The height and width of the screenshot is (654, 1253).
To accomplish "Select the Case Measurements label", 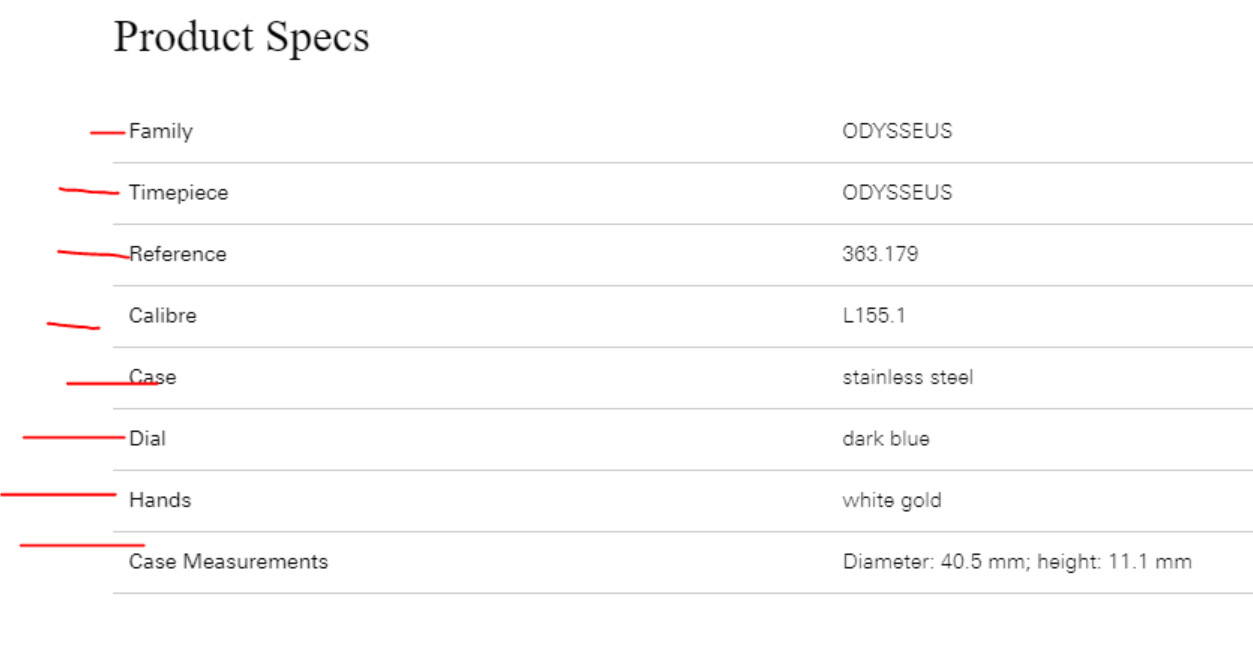I will click(228, 562).
